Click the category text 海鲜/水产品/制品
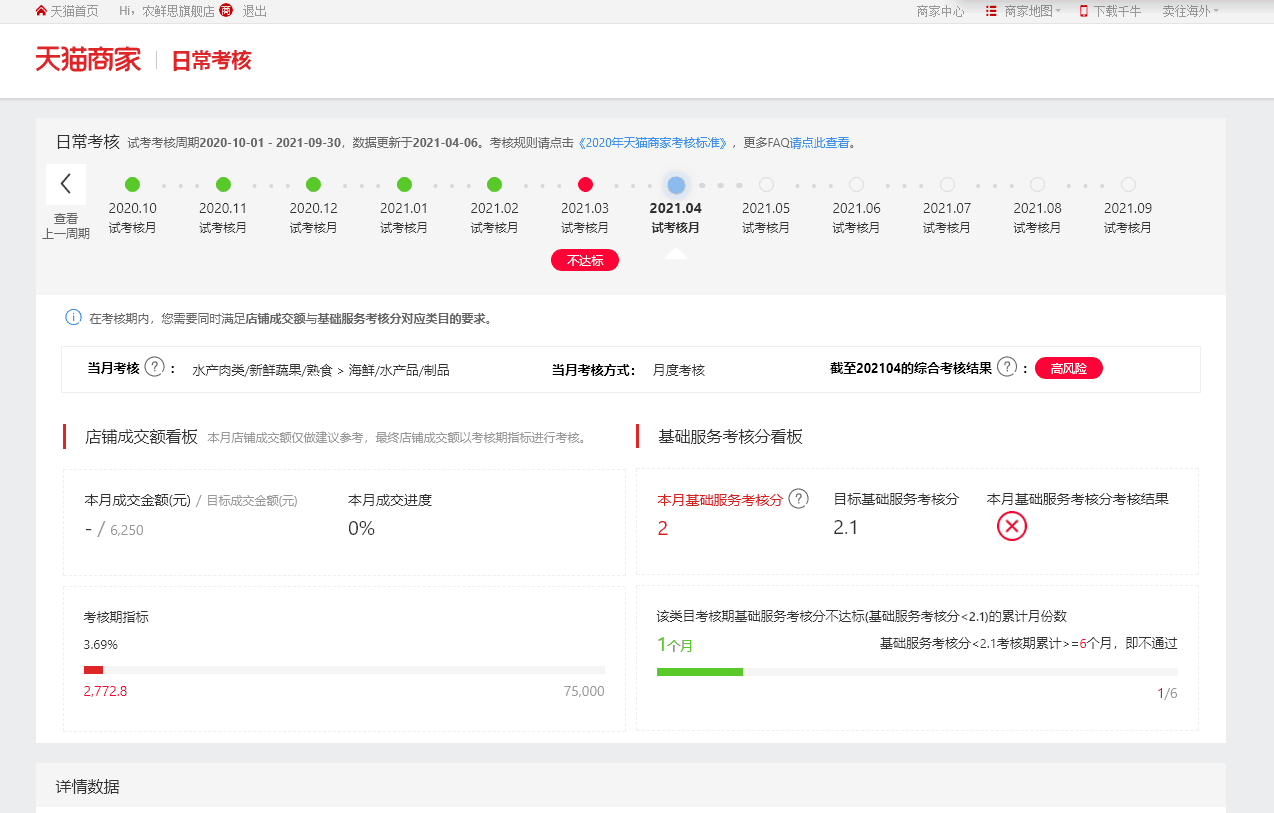The image size is (1274, 813). click(x=399, y=370)
